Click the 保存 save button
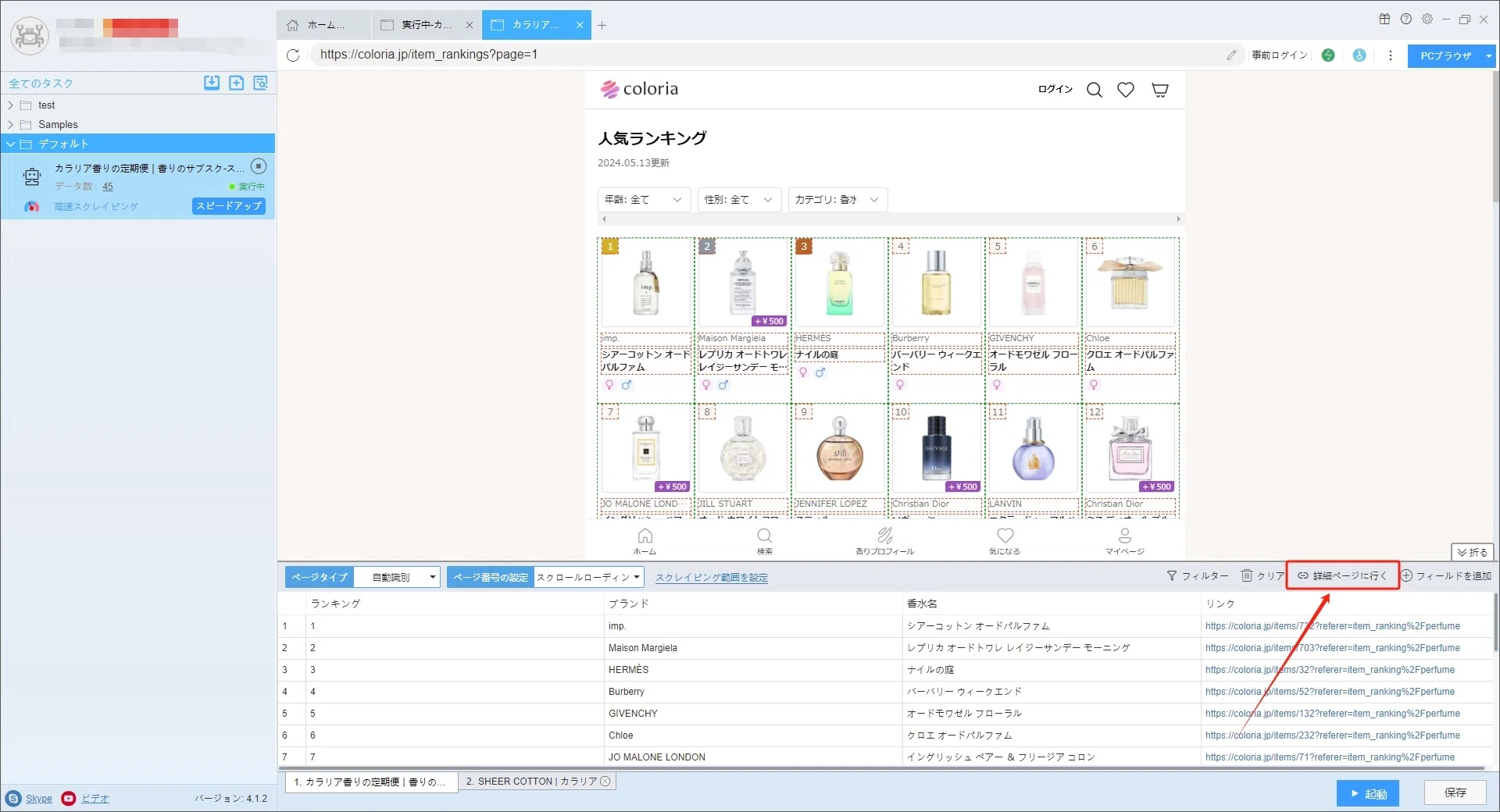1500x812 pixels. (x=1455, y=792)
